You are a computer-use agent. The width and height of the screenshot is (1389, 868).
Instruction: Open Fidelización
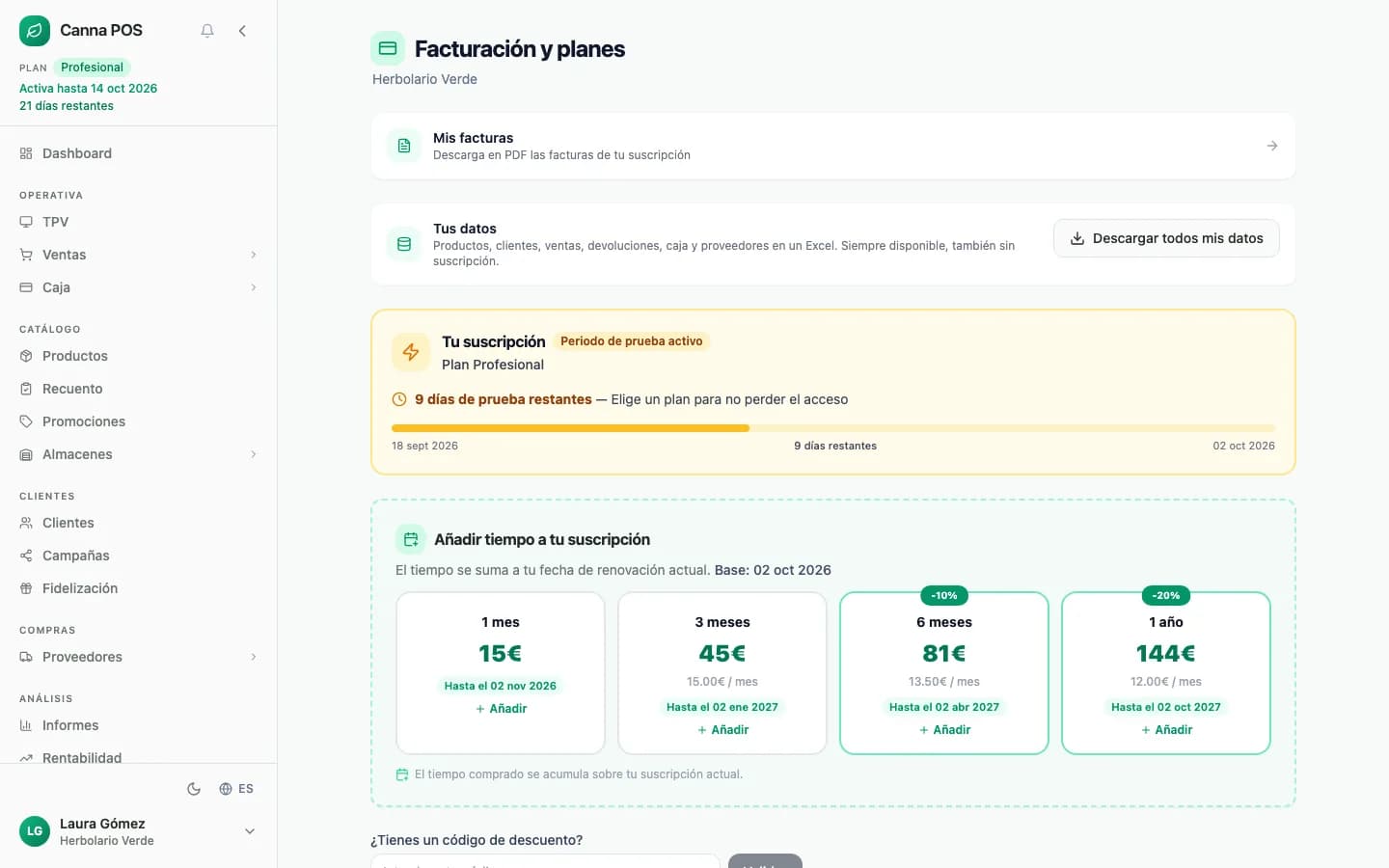pos(138,588)
